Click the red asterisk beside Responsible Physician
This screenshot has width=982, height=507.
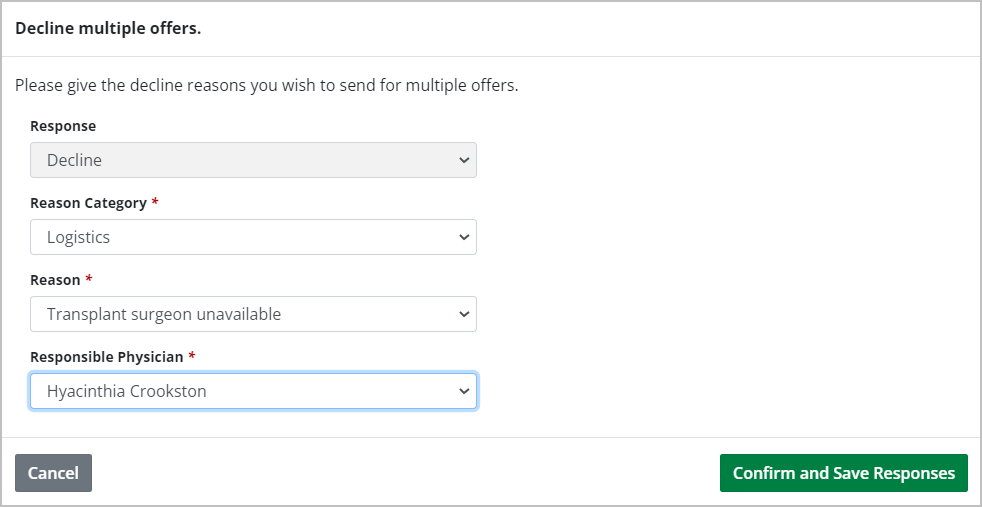(192, 357)
